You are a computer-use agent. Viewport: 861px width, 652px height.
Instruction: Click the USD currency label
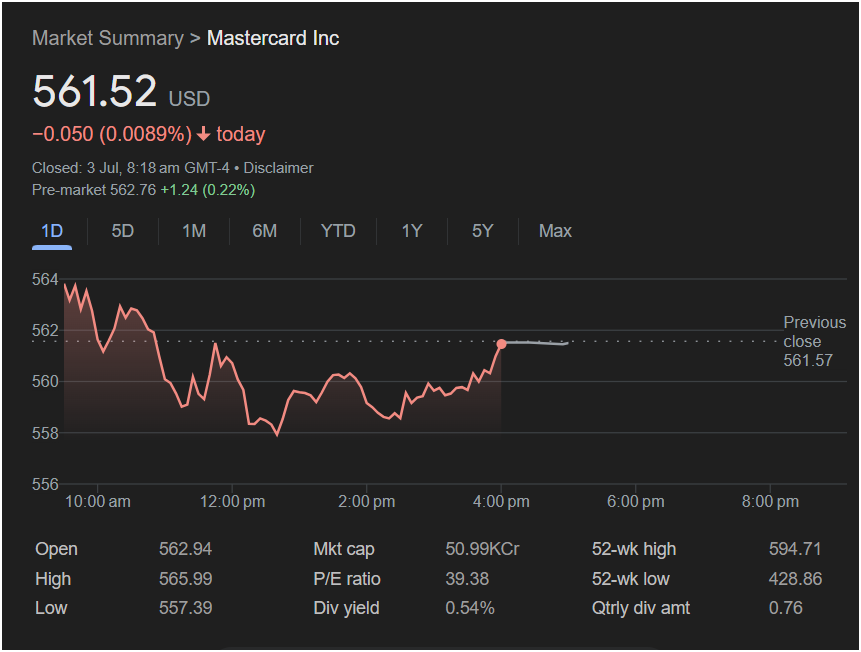click(x=189, y=99)
